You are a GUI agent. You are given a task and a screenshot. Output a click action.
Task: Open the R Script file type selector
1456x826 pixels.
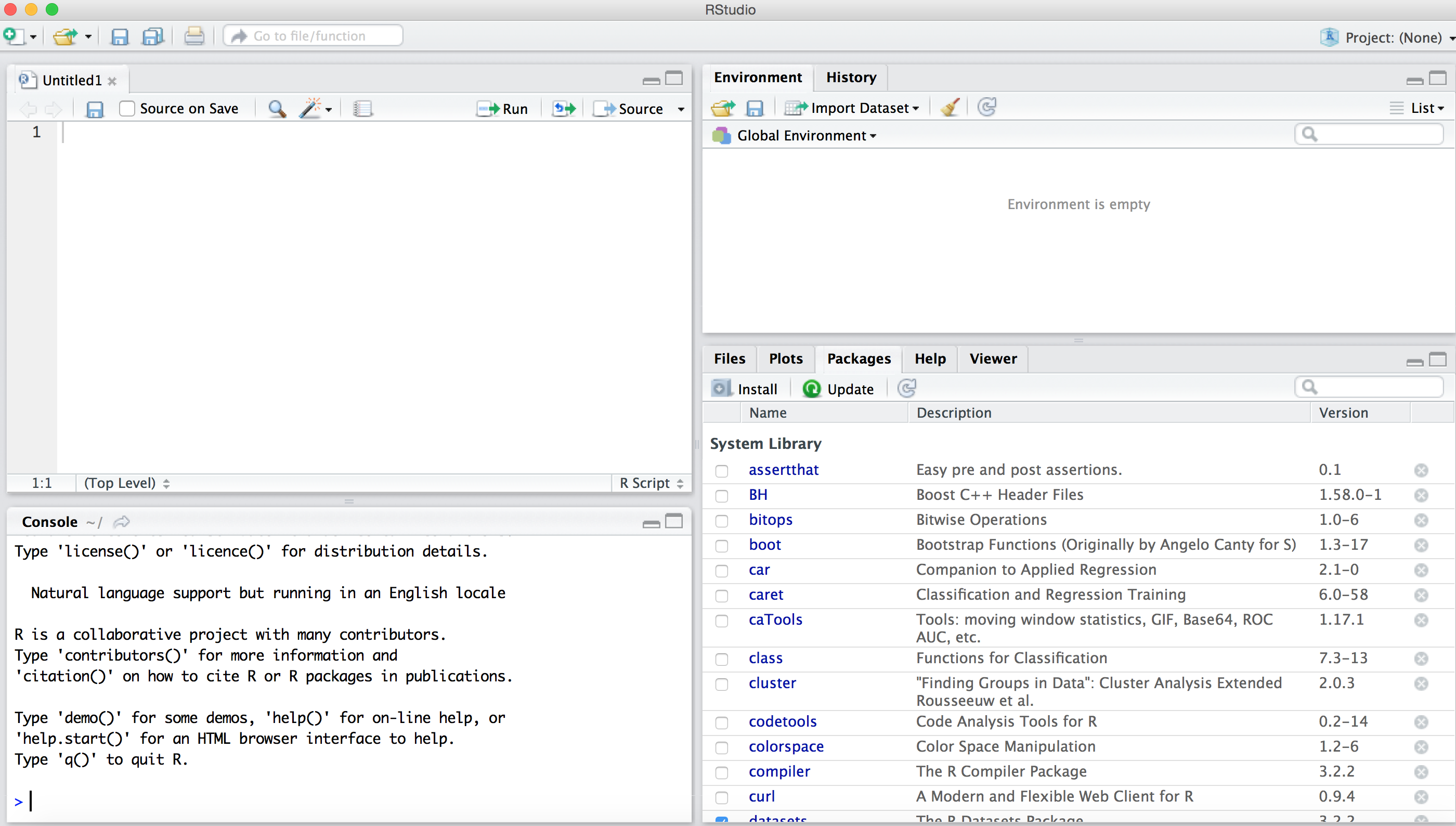(x=651, y=483)
